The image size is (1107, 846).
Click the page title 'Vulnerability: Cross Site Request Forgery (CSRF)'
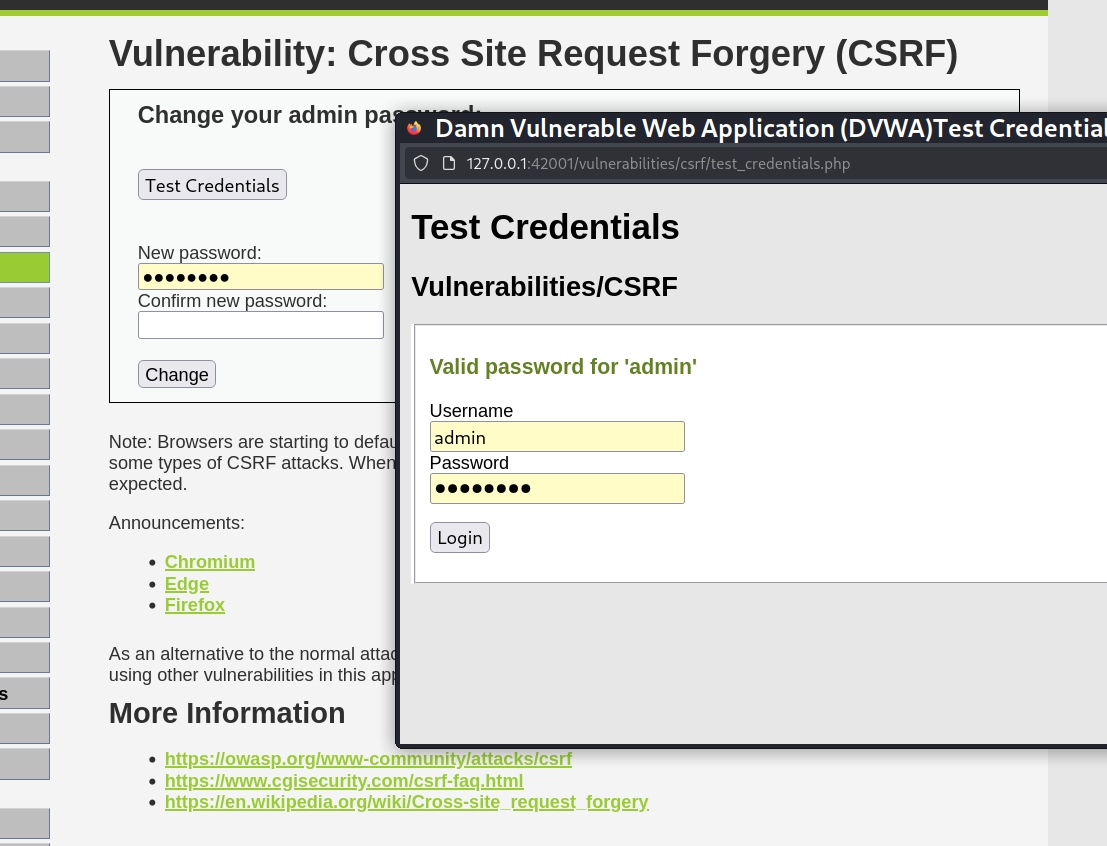533,54
